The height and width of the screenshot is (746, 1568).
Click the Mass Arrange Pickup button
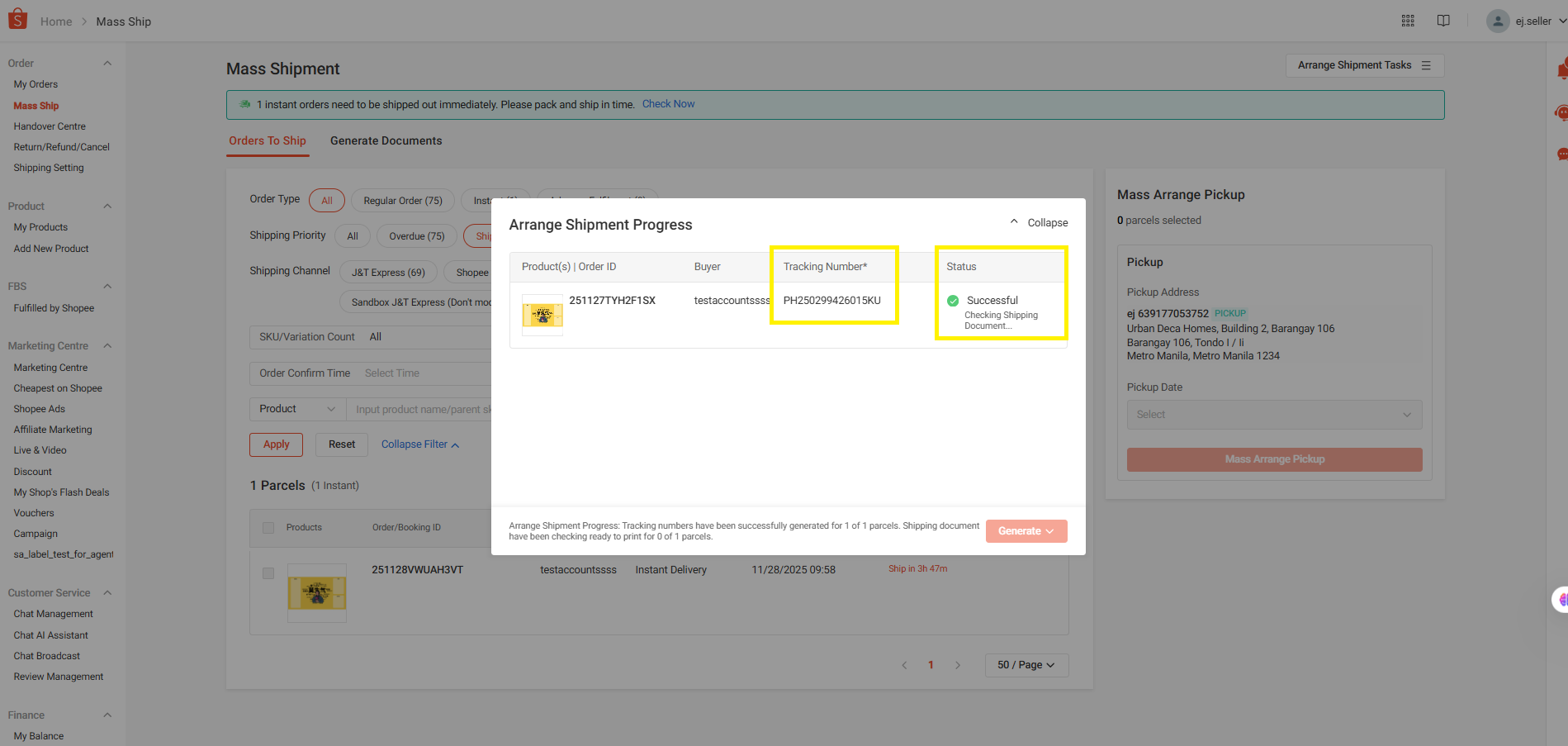click(1274, 459)
